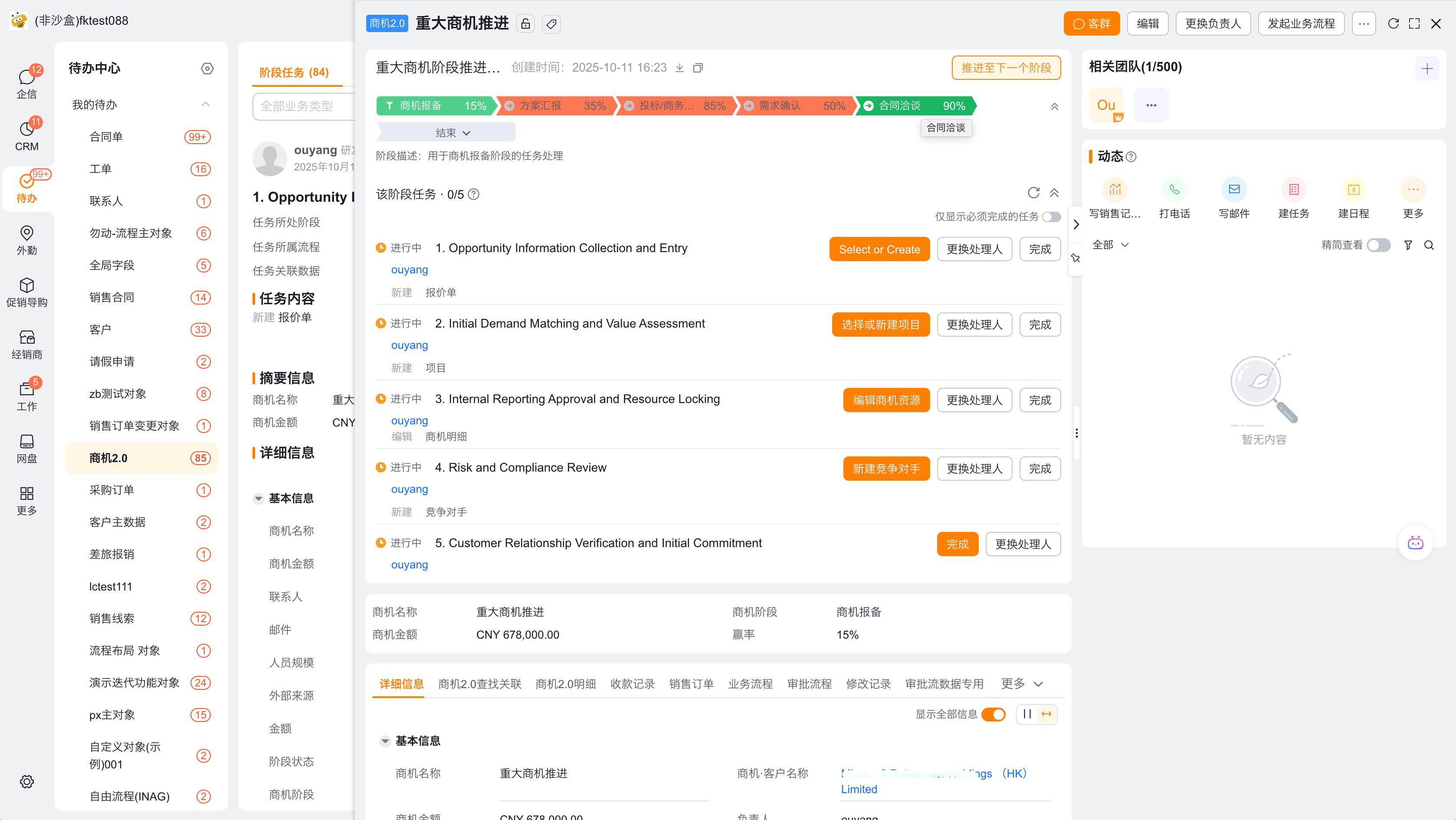
Task: Open the 销售订单 tab
Action: pyautogui.click(x=691, y=684)
